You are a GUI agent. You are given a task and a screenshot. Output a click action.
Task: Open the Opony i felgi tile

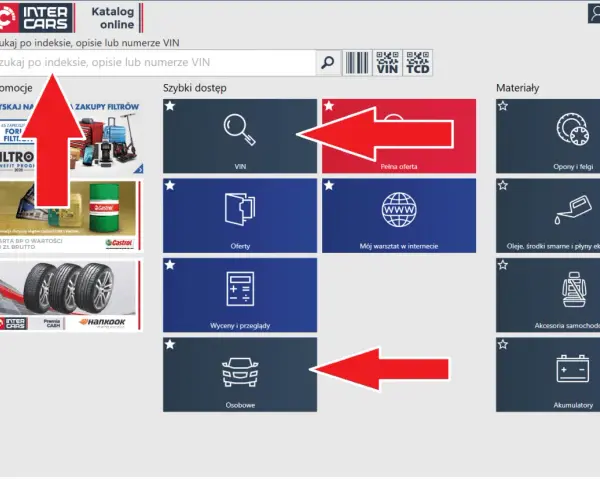tap(548, 136)
